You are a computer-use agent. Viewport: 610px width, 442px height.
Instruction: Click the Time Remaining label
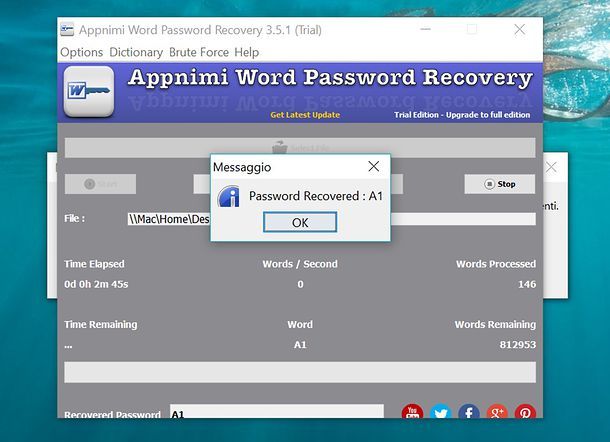tap(101, 324)
